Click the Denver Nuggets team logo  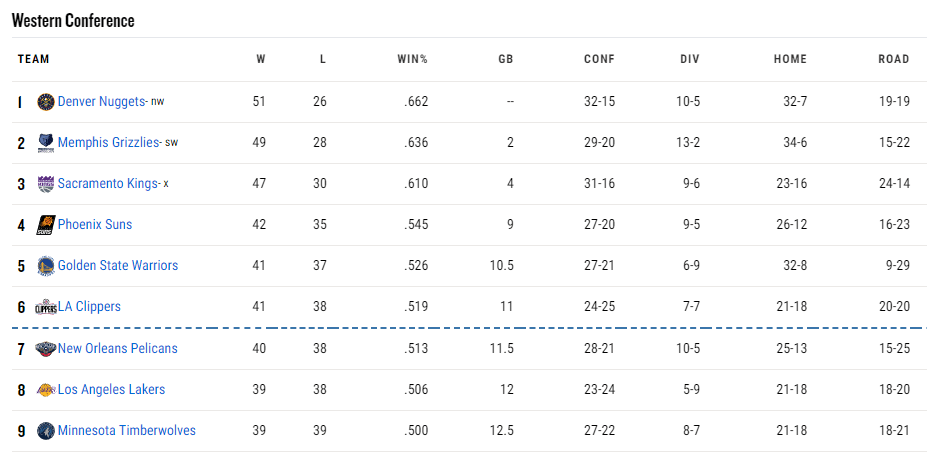pos(46,102)
